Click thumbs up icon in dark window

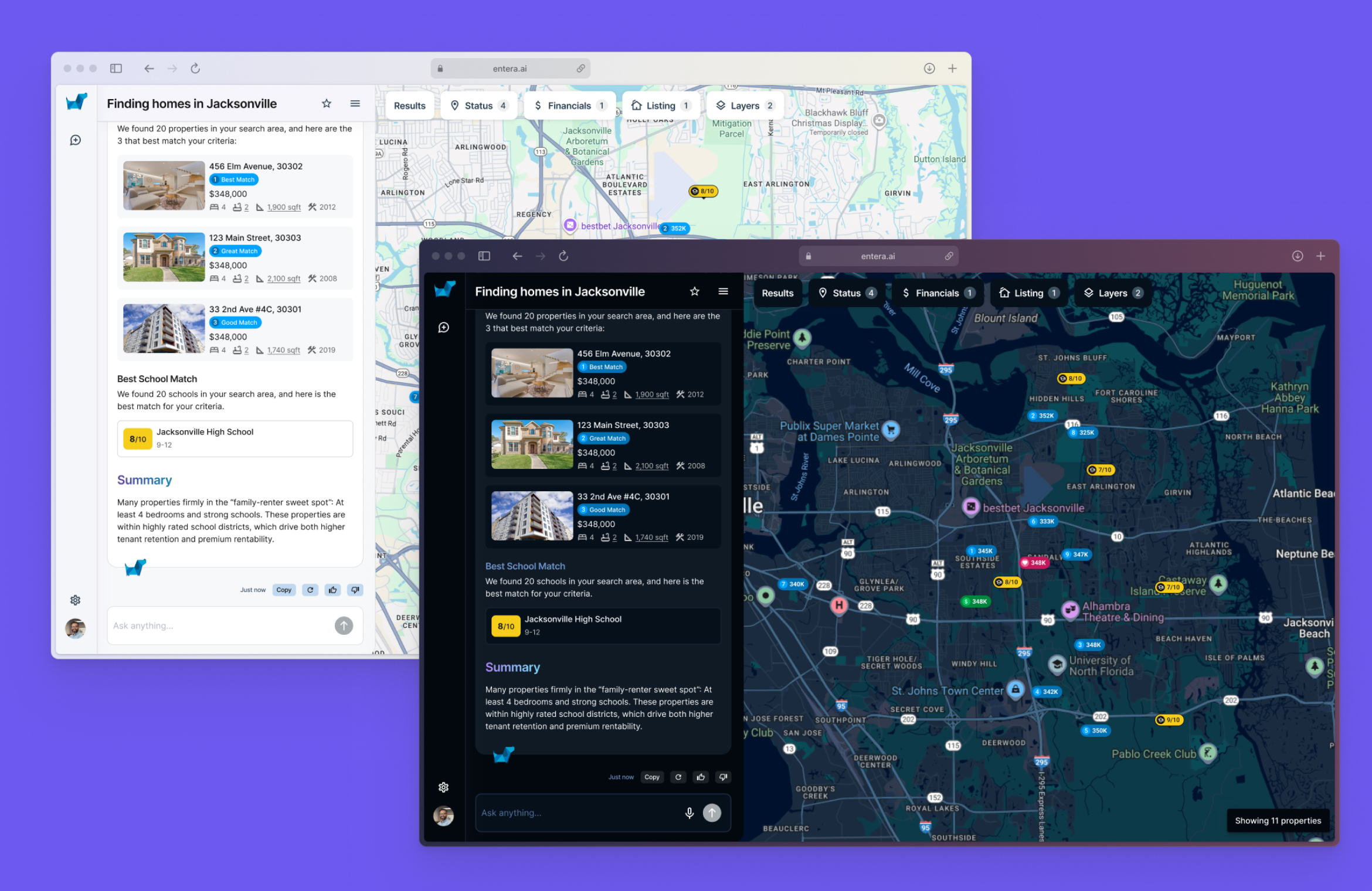pyautogui.click(x=701, y=777)
